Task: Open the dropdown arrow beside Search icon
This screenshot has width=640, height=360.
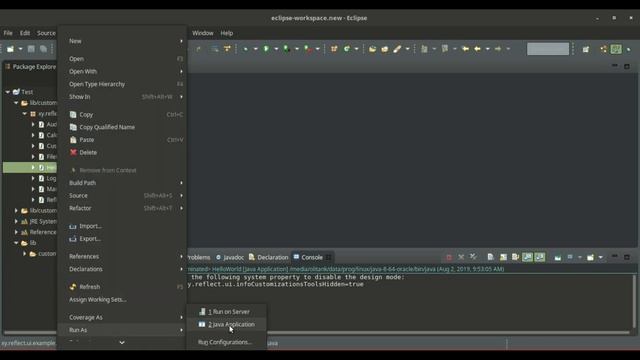Action: click(407, 49)
